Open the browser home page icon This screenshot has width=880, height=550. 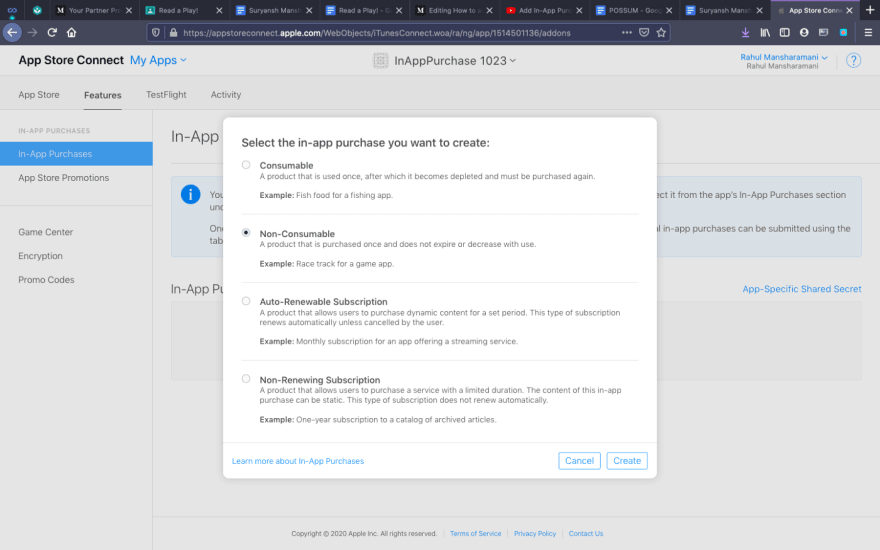coord(71,33)
